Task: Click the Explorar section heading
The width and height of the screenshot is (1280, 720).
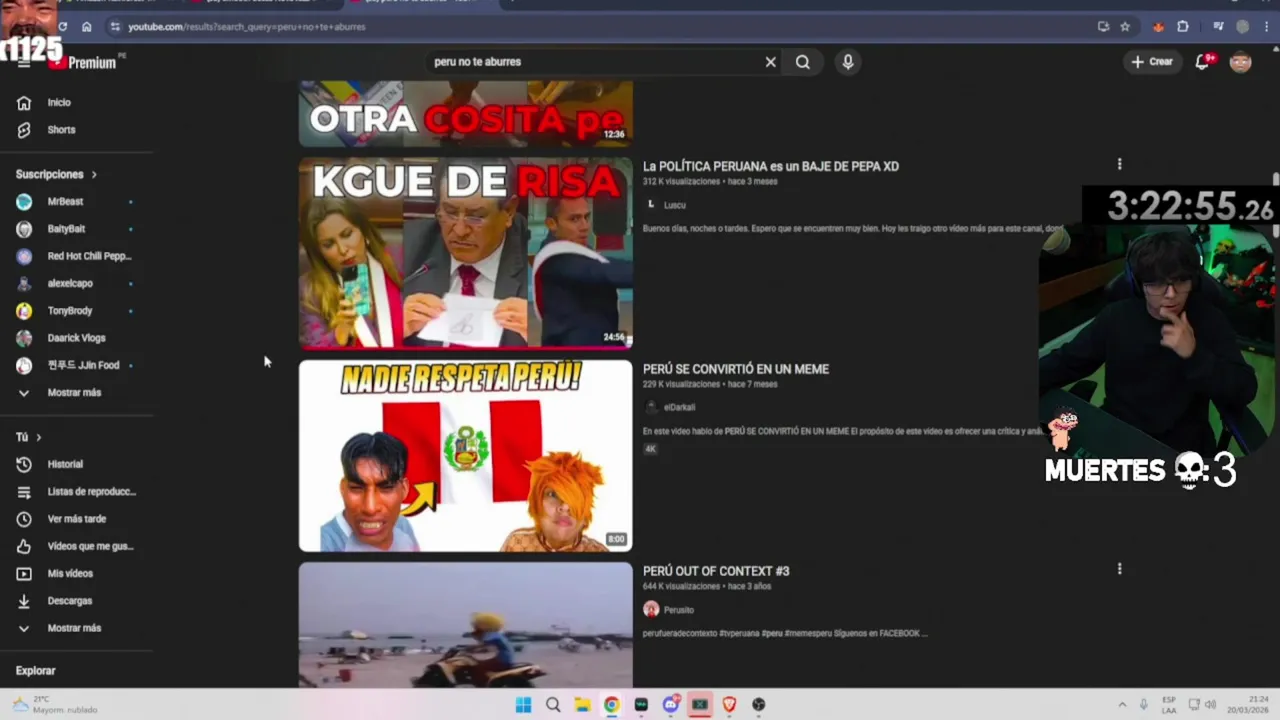Action: (x=35, y=671)
